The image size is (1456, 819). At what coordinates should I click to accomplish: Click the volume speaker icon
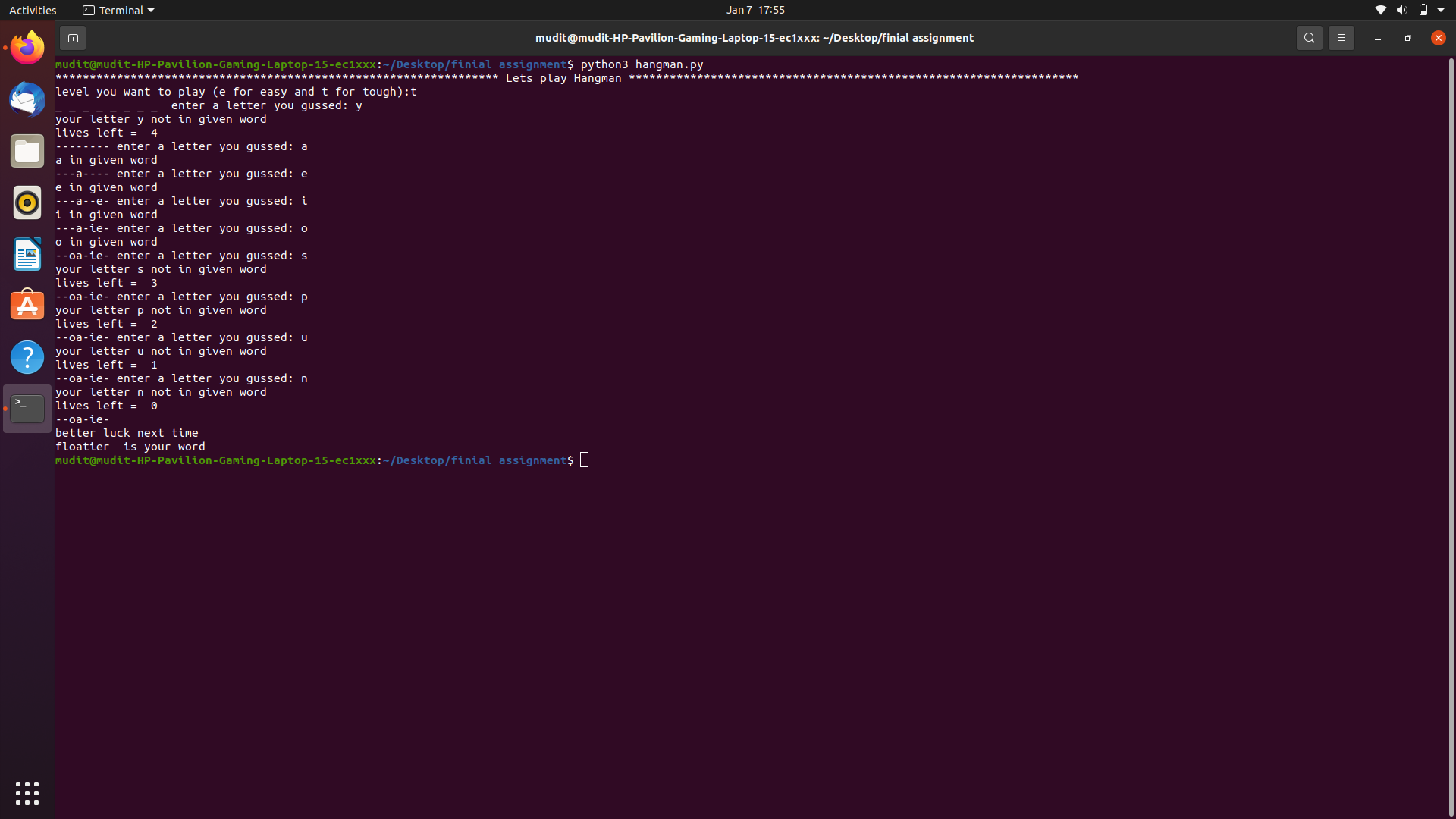(1401, 10)
